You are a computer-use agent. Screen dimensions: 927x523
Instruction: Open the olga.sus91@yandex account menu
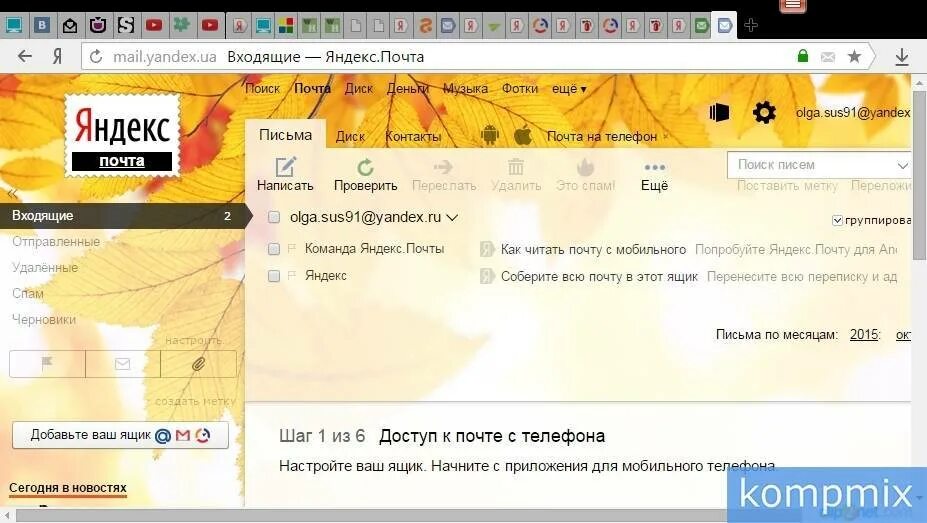(853, 112)
